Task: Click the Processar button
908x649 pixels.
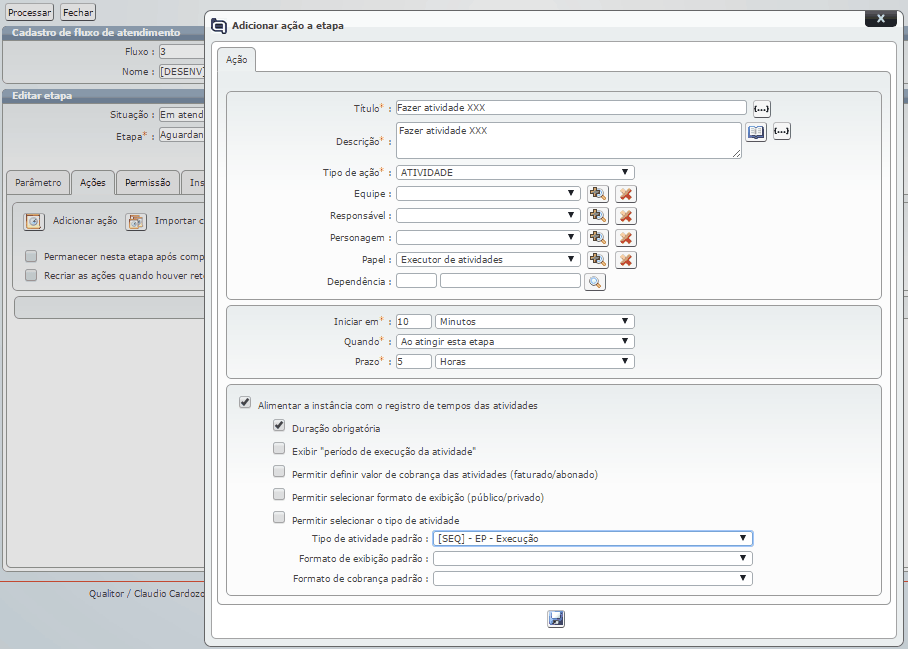Action: coord(30,13)
